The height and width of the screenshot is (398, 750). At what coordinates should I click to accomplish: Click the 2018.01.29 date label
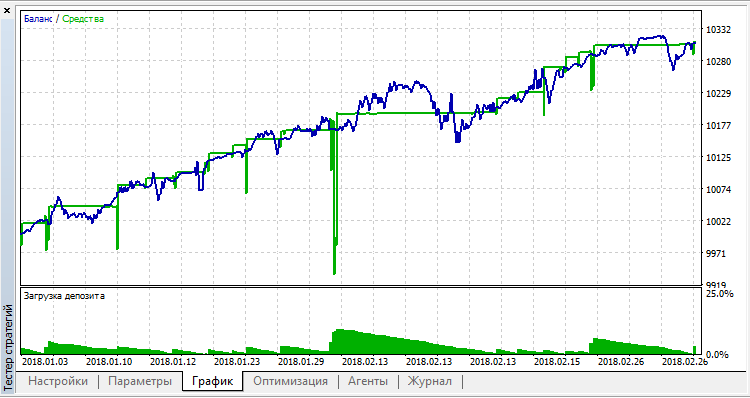(x=302, y=362)
